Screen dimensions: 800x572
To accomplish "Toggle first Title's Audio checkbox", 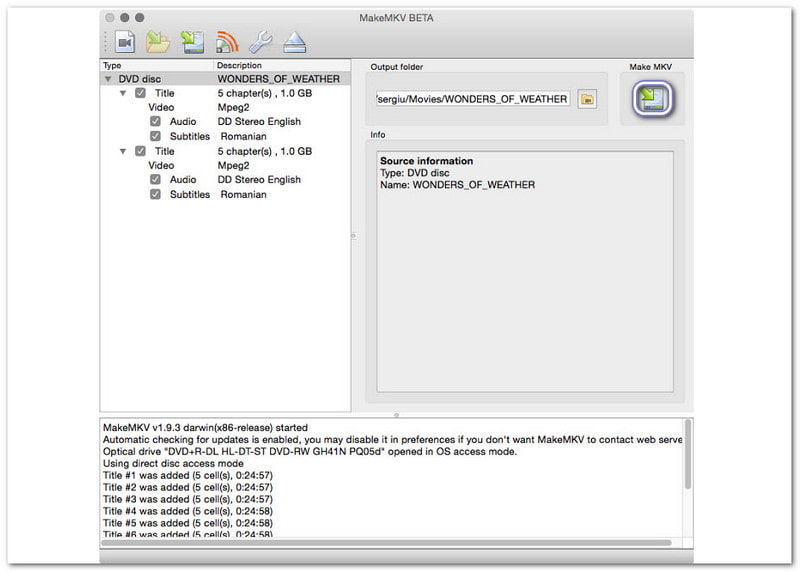I will tap(155, 121).
